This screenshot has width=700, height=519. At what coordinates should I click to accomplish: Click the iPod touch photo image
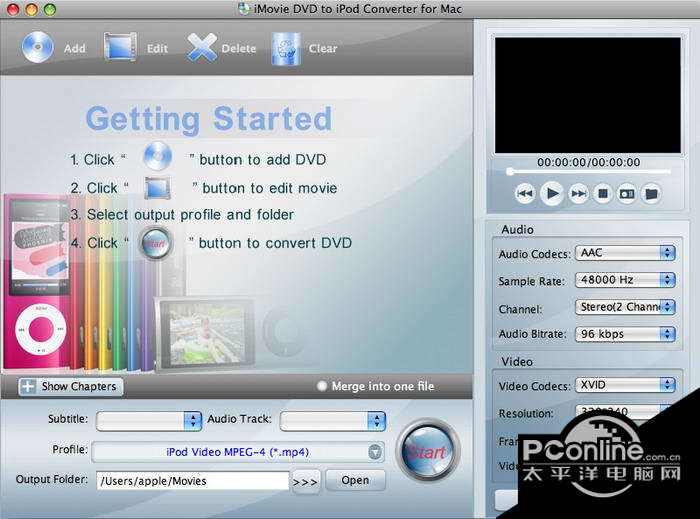205,334
